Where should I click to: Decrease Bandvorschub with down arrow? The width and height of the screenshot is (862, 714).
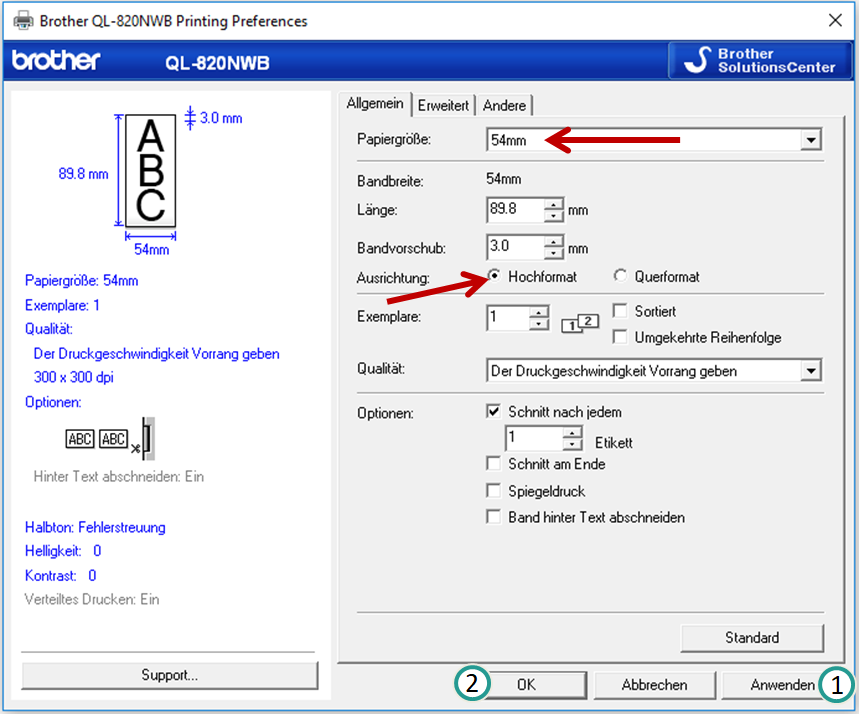point(554,253)
